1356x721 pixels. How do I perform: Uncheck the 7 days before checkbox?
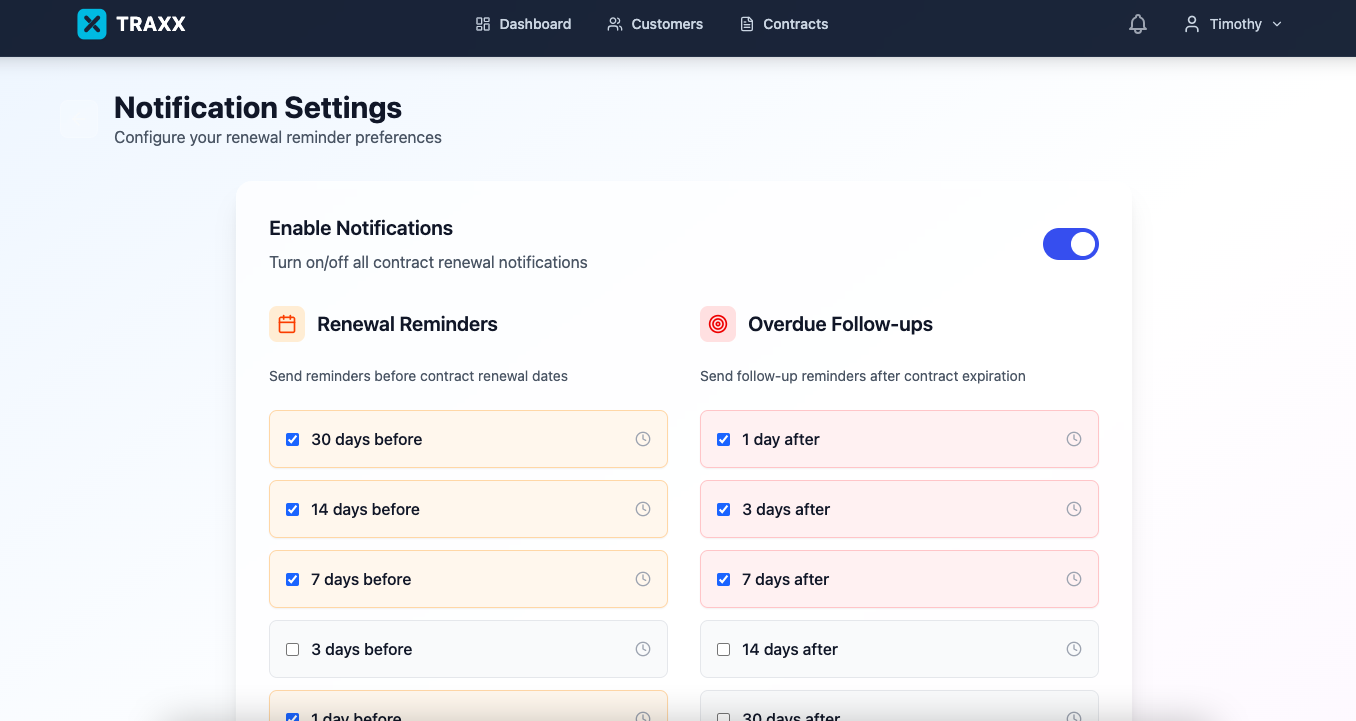293,579
